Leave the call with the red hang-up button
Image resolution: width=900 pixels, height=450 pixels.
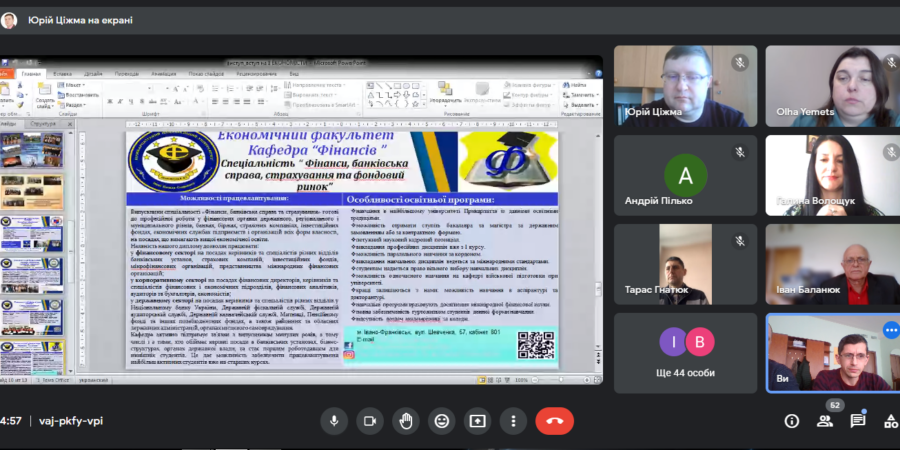click(x=554, y=421)
